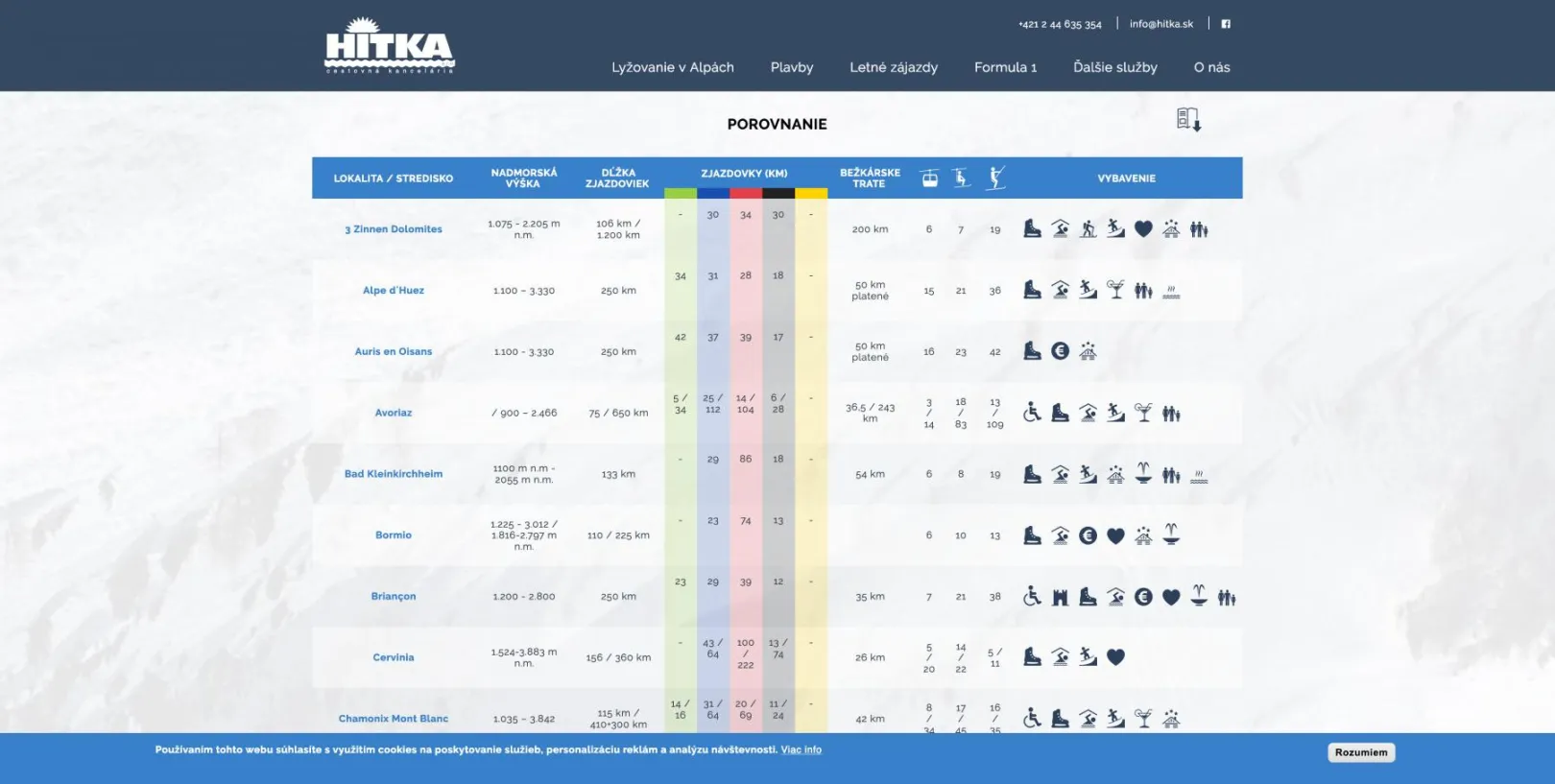Click chalet stars icon in Auris en Oisans row
Viewport: 1555px width, 784px height.
coord(1088,351)
